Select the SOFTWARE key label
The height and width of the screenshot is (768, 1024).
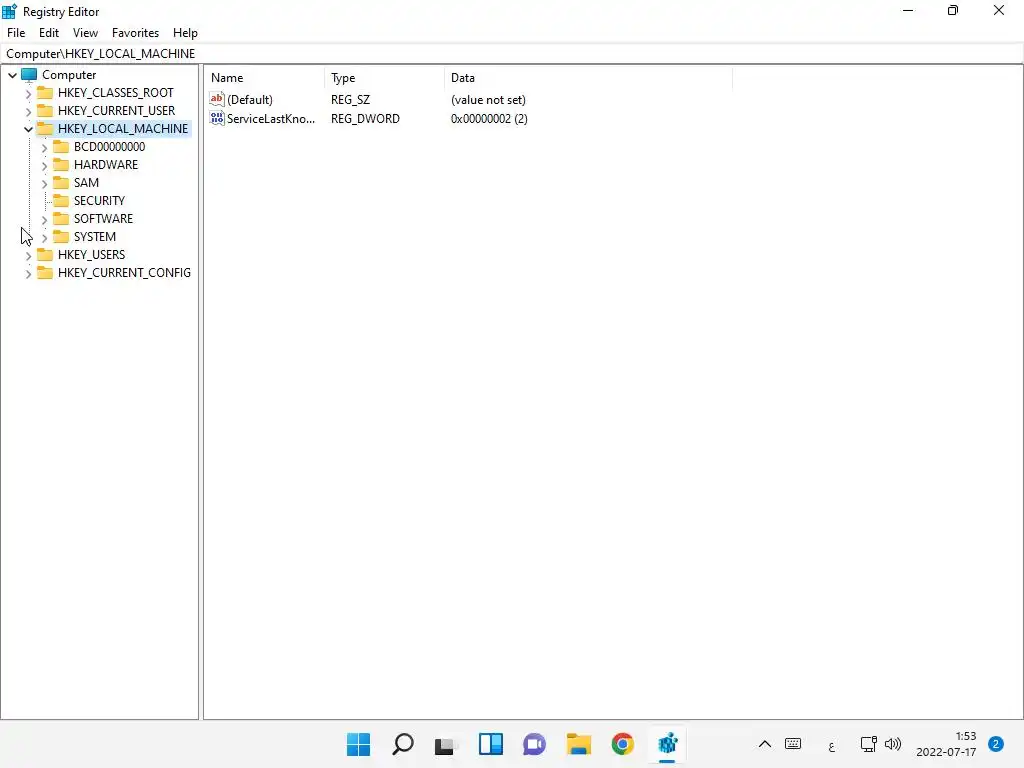[103, 219]
